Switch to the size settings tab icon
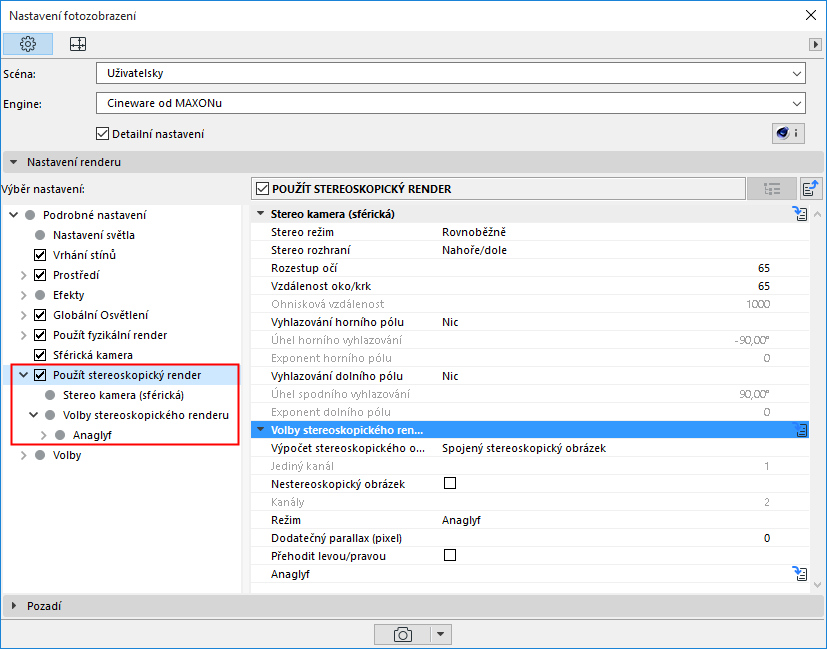 pyautogui.click(x=78, y=44)
